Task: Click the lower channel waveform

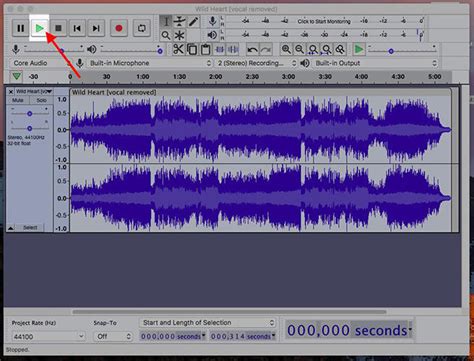Action: pyautogui.click(x=261, y=198)
